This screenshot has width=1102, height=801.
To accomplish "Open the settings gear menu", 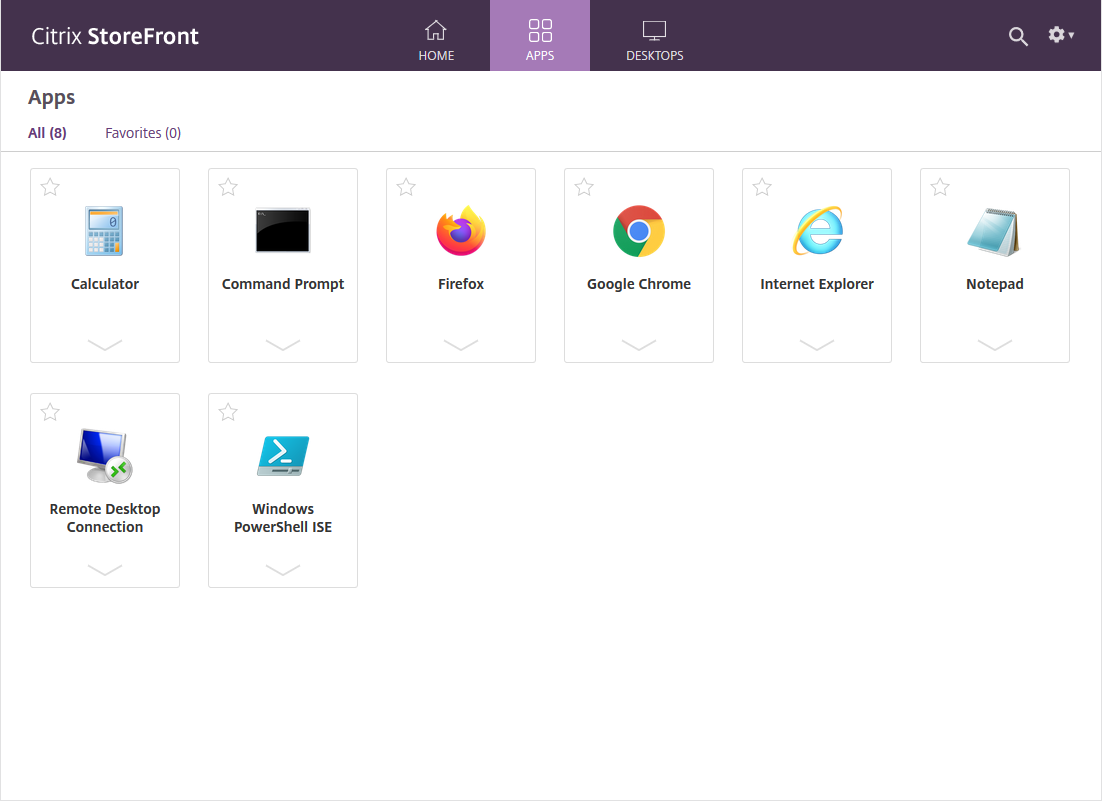I will (1061, 34).
